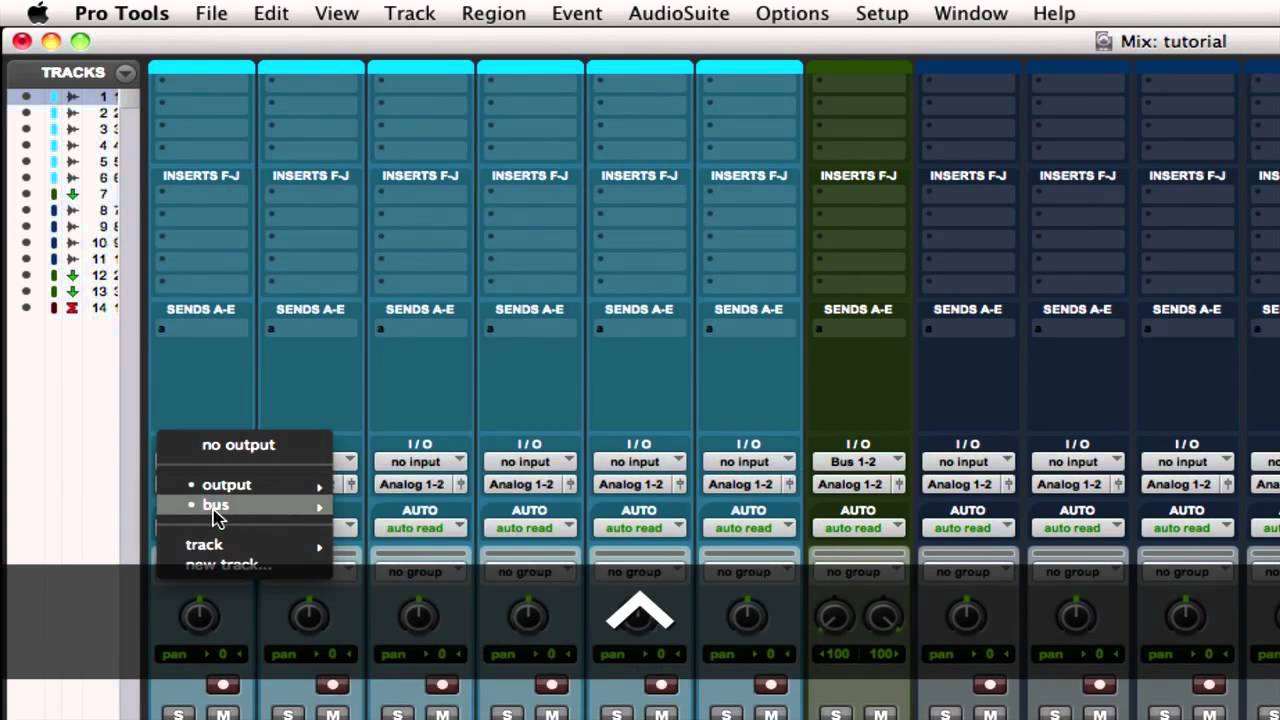Image resolution: width=1280 pixels, height=720 pixels.
Task: Open output window icon on track 10 strip
Action: [1228, 484]
